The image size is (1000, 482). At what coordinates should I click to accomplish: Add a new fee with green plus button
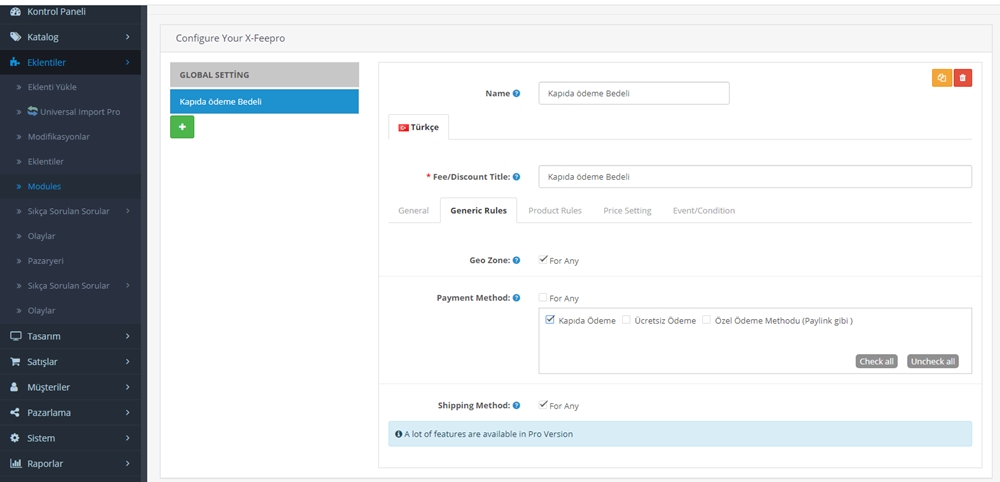click(x=182, y=127)
